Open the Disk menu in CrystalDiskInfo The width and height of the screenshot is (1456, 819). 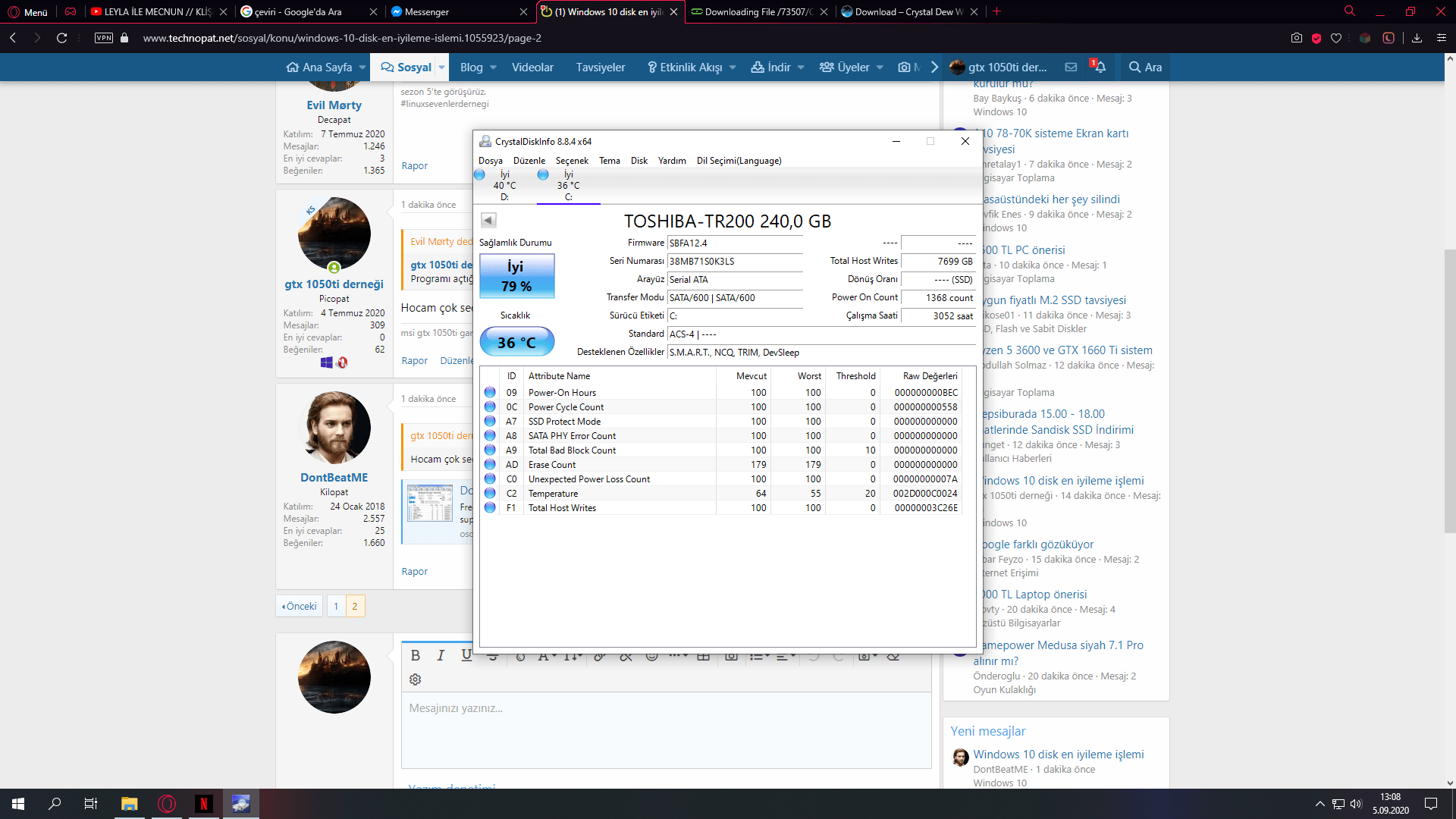639,161
